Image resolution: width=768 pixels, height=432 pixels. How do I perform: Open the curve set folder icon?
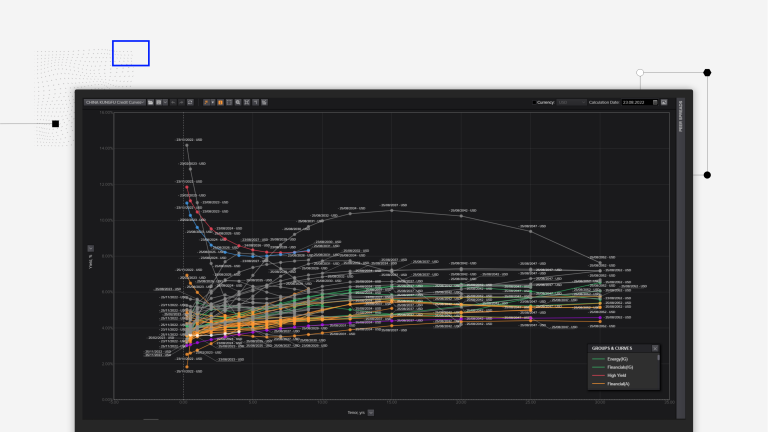coord(150,102)
